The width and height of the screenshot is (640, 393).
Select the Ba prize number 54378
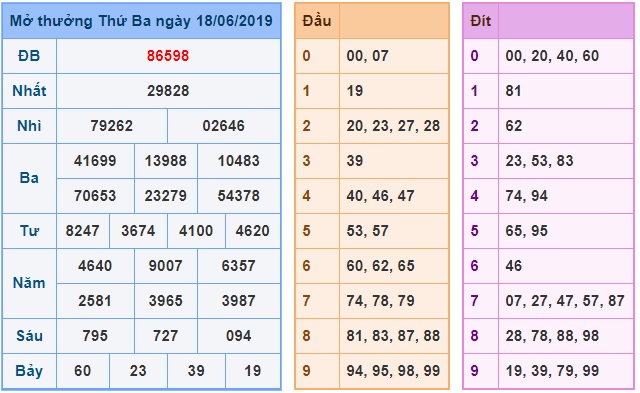pos(239,196)
